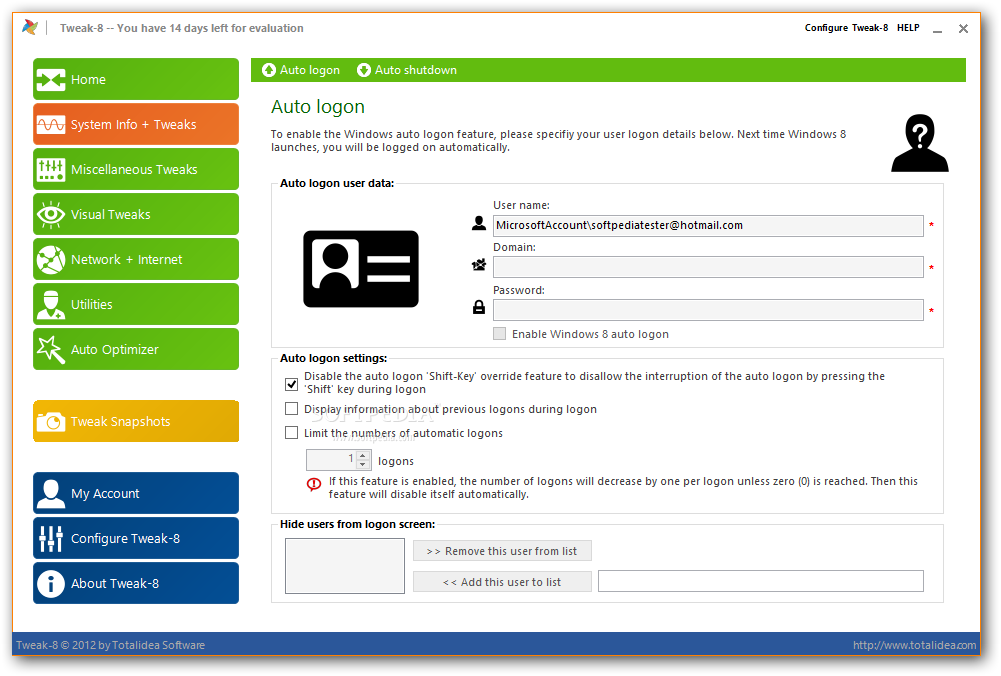Click the Tweak Snapshots camera icon
Viewport: 1001px width, 676px height.
(x=50, y=422)
